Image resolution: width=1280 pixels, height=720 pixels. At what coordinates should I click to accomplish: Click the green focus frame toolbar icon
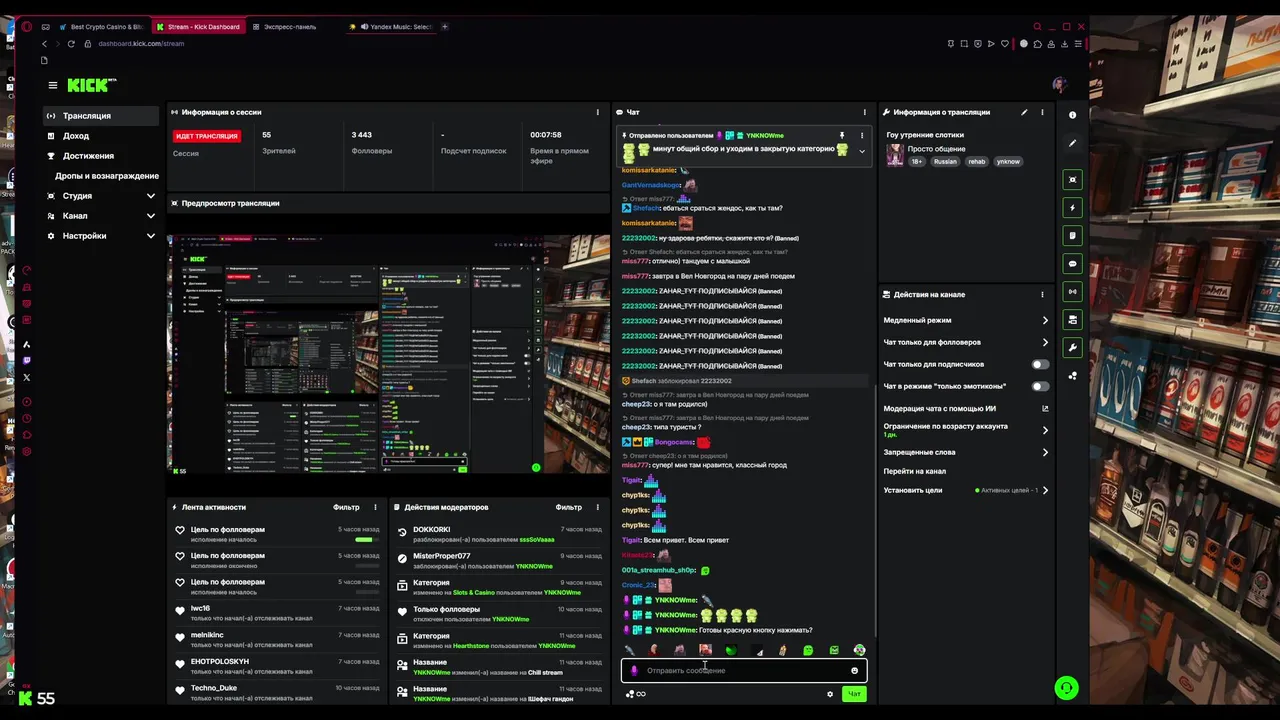[1072, 180]
